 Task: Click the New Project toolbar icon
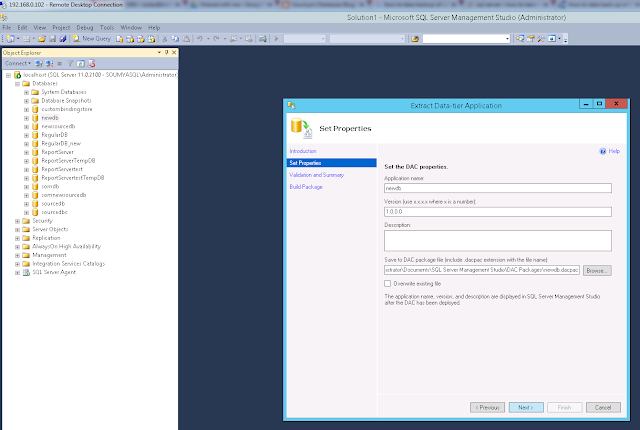[x=11, y=39]
